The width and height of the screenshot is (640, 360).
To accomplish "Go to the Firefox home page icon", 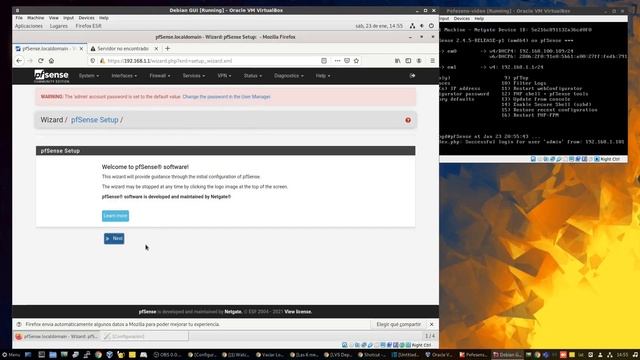I will point(51,60).
